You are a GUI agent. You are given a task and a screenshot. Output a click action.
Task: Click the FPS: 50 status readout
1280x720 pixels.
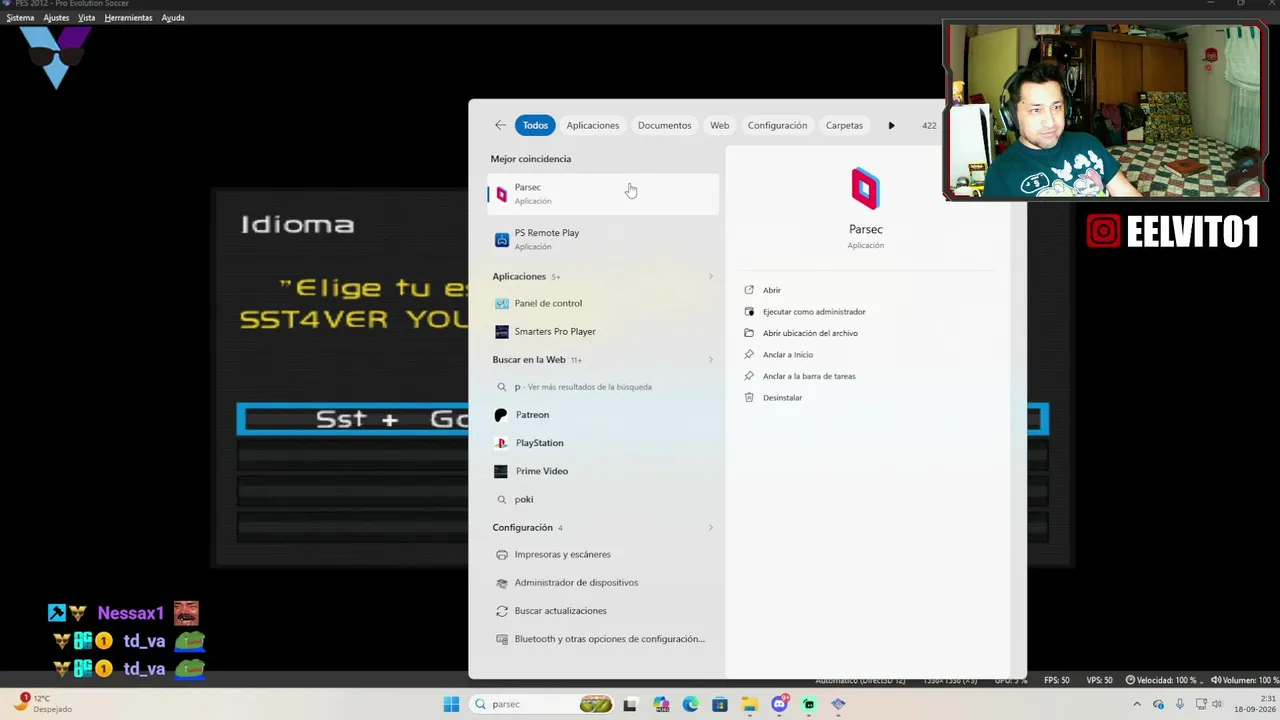coord(1056,681)
